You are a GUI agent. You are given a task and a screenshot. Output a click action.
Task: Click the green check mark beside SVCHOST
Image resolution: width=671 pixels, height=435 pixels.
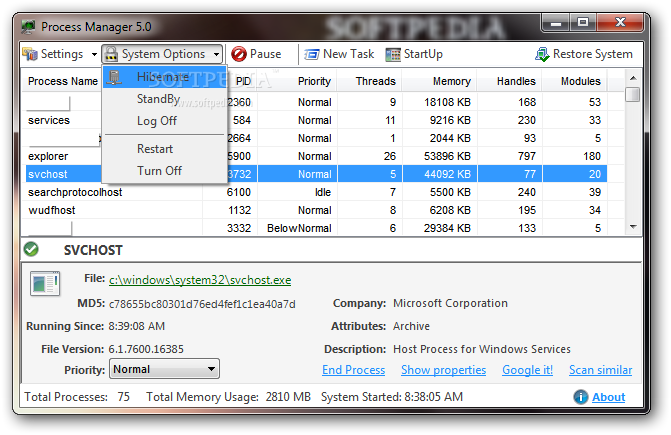tap(31, 249)
